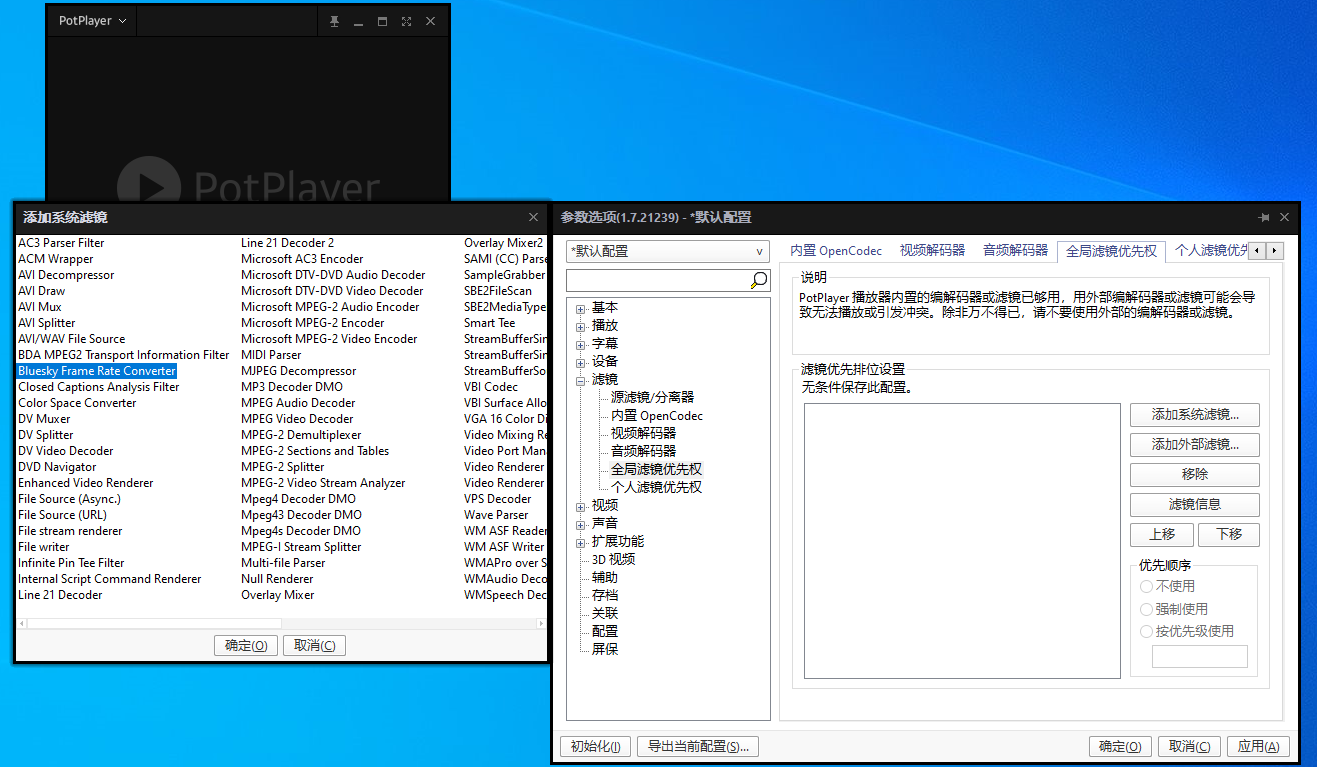The image size is (1317, 767).
Task: Switch to 内置 OpenCodec tab
Action: tap(836, 251)
